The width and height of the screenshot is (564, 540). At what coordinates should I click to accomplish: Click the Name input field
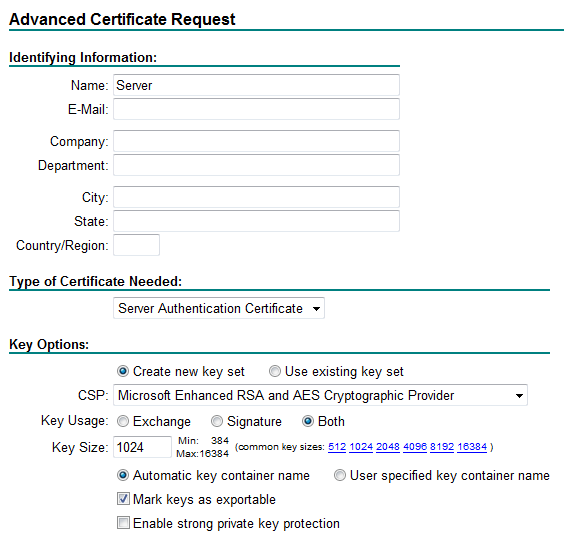point(256,85)
